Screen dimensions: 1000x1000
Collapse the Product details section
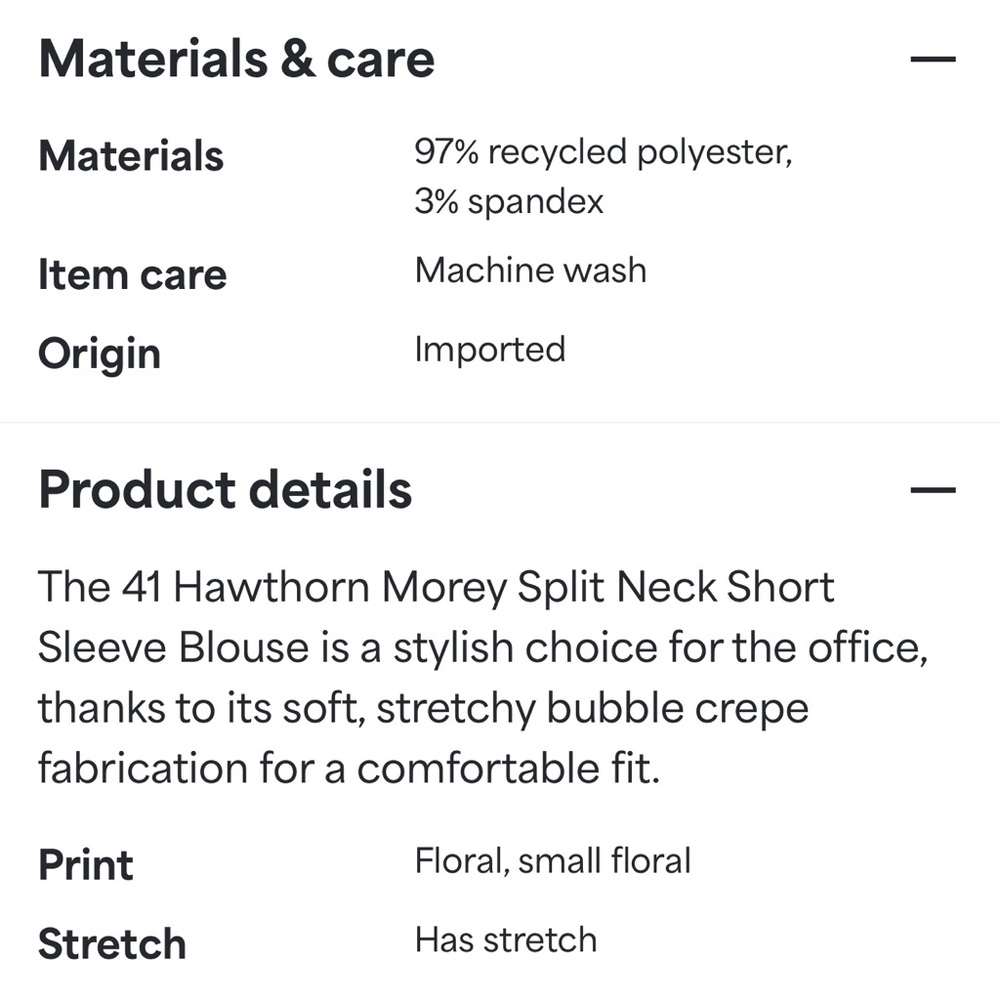tap(932, 490)
